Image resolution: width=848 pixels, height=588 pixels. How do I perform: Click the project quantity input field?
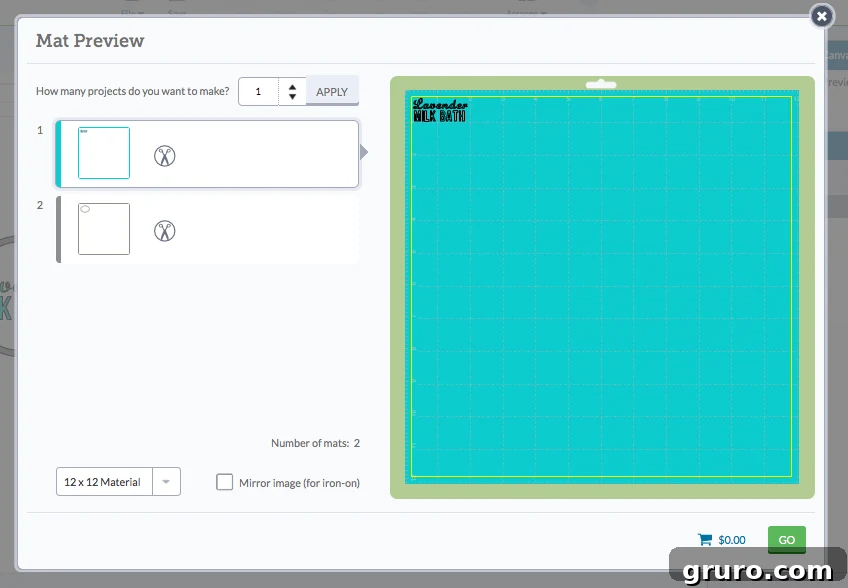(x=259, y=91)
